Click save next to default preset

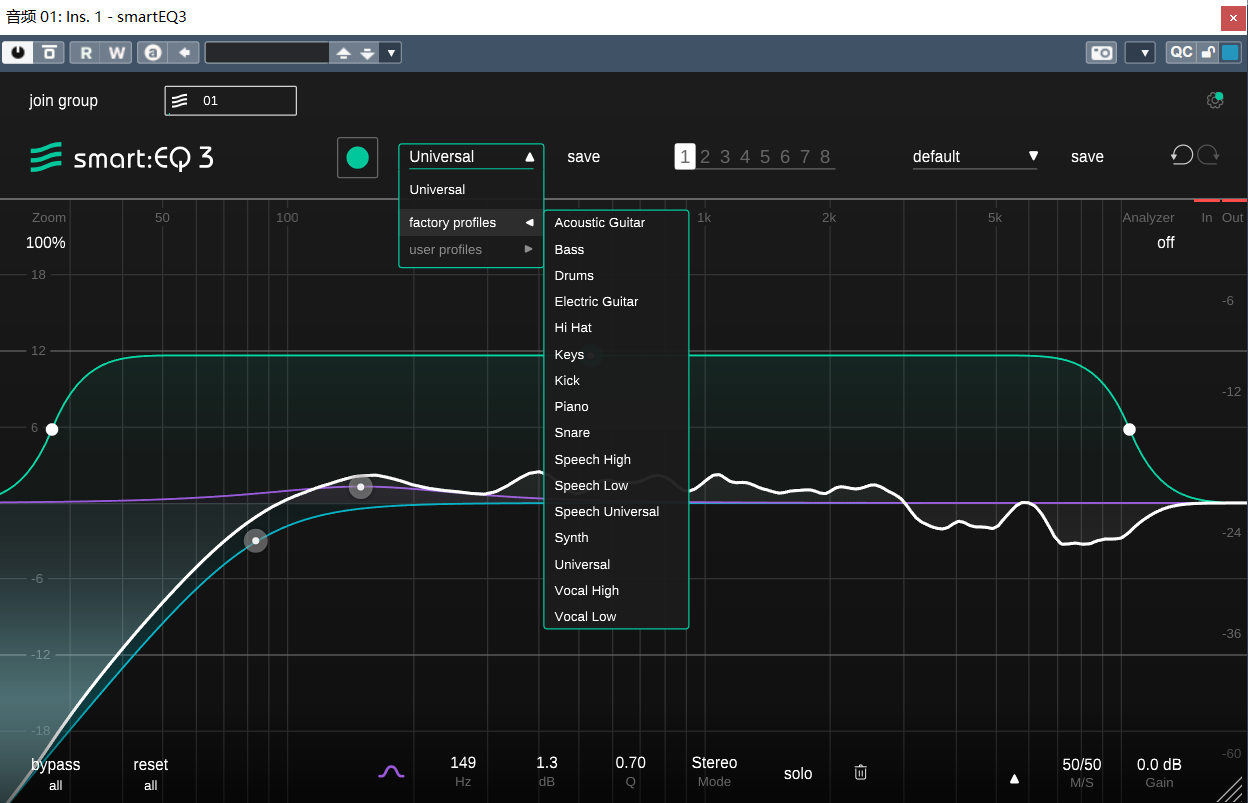tap(1088, 157)
